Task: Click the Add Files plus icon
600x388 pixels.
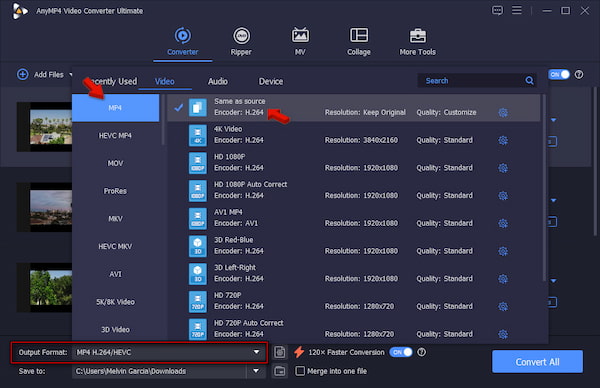Action: tap(23, 74)
